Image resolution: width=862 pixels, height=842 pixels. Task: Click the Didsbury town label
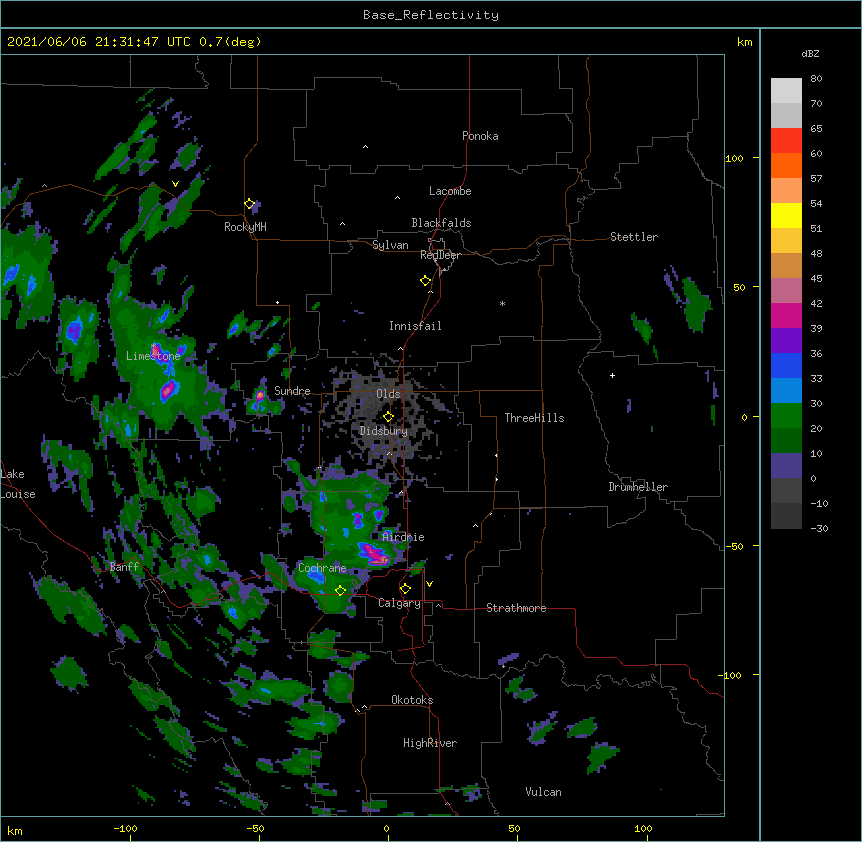384,431
